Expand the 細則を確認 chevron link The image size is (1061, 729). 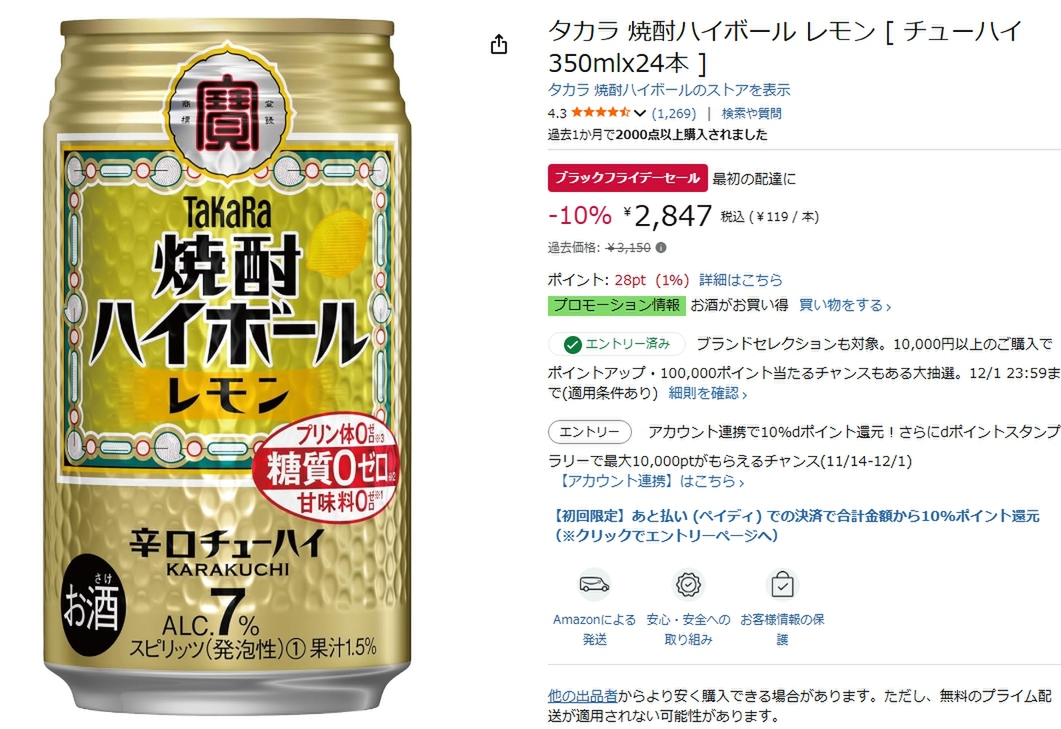coord(708,393)
